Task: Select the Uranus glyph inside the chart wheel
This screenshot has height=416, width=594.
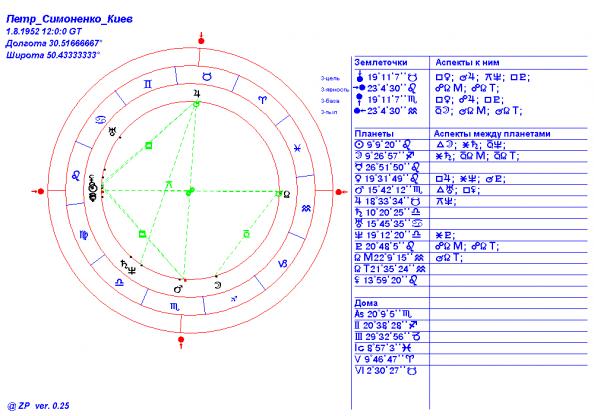Action: coord(113,132)
